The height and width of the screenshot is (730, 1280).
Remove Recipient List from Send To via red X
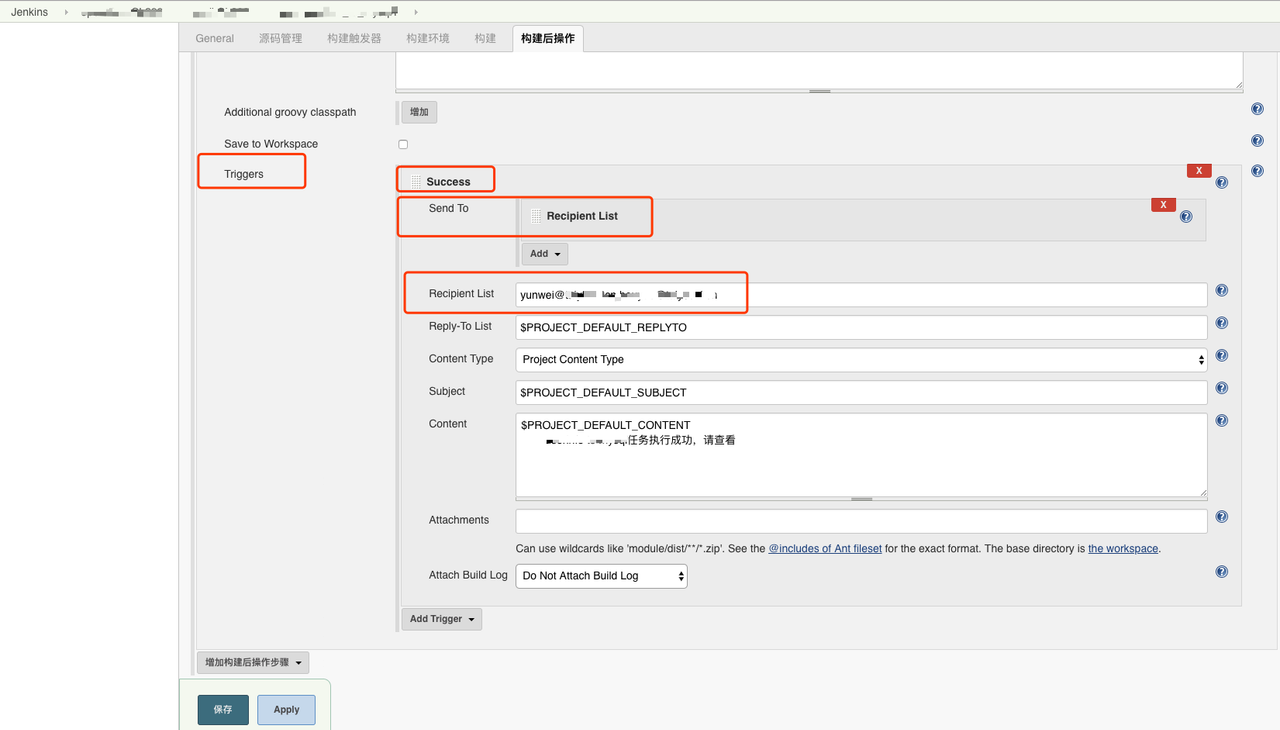1163,203
